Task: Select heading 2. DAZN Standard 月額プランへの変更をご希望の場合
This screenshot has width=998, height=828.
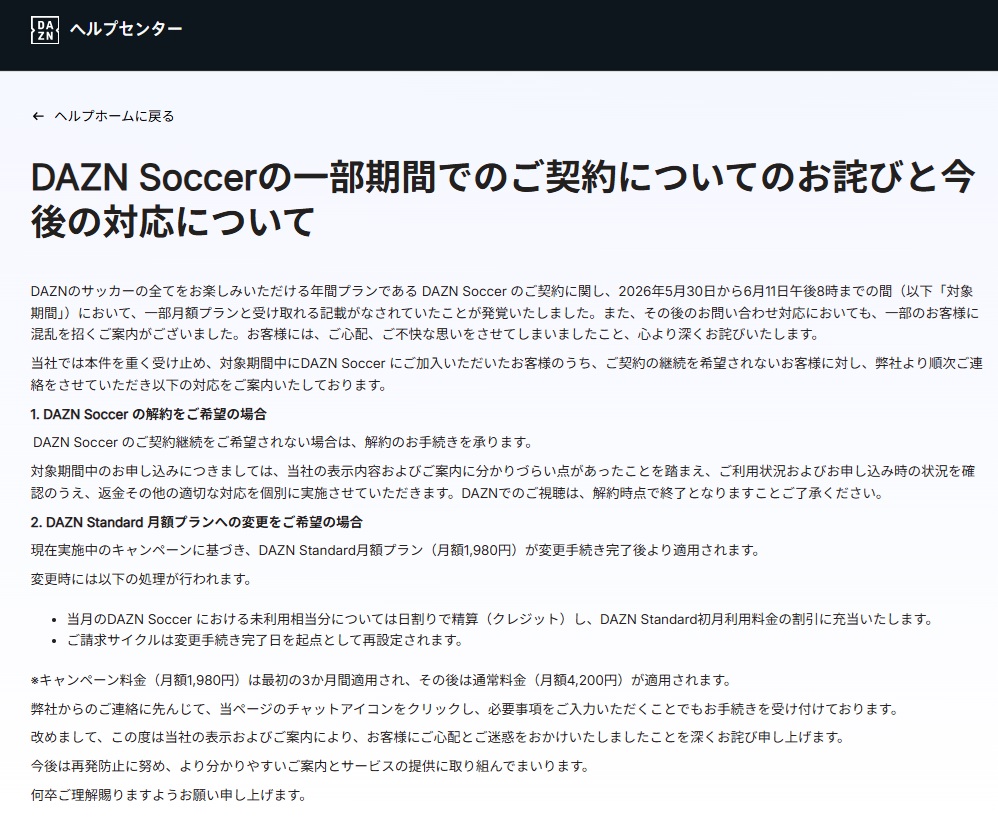Action: click(x=197, y=523)
